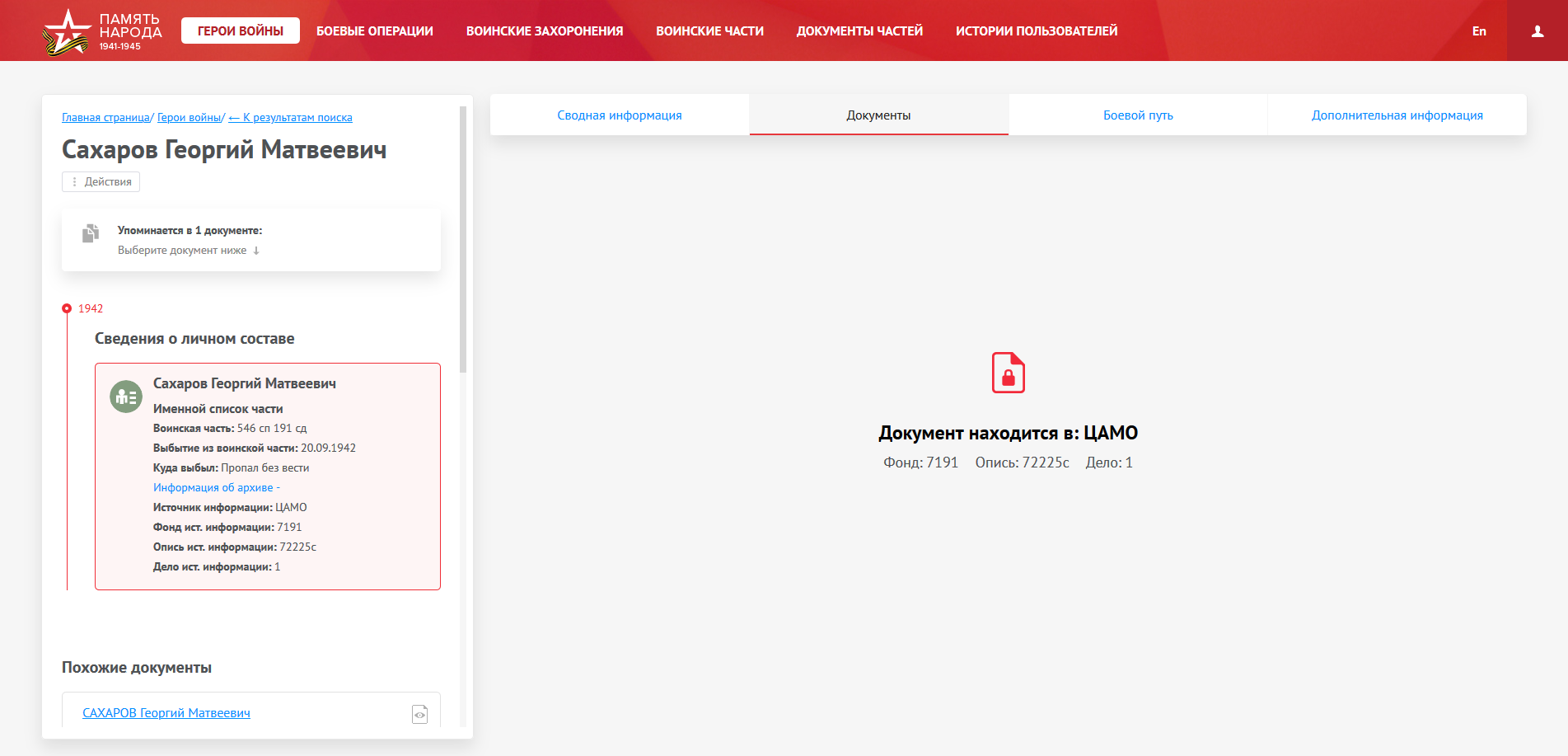The image size is (1568, 756).
Task: Click the Память Народа star logo
Action: coord(66,32)
